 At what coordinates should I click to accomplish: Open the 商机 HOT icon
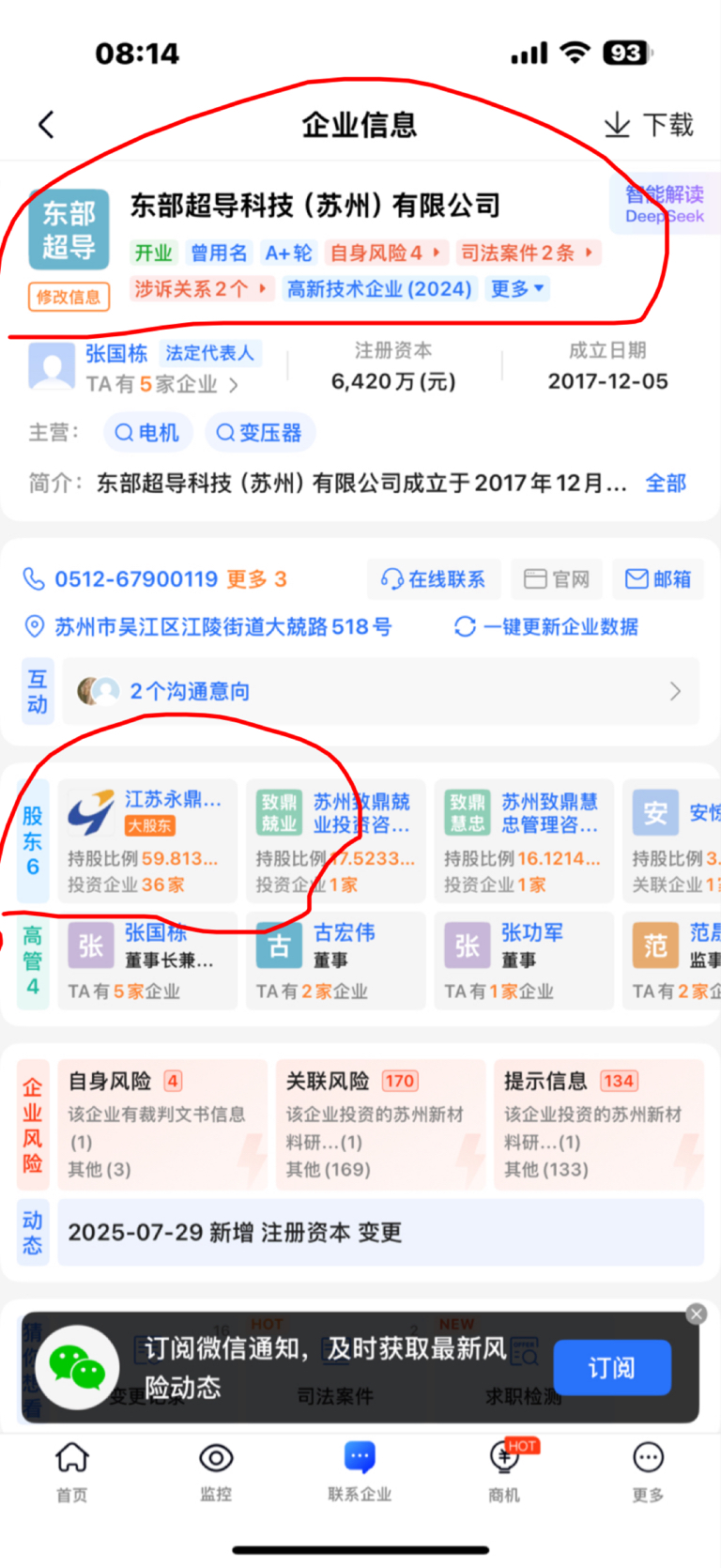tap(505, 1472)
